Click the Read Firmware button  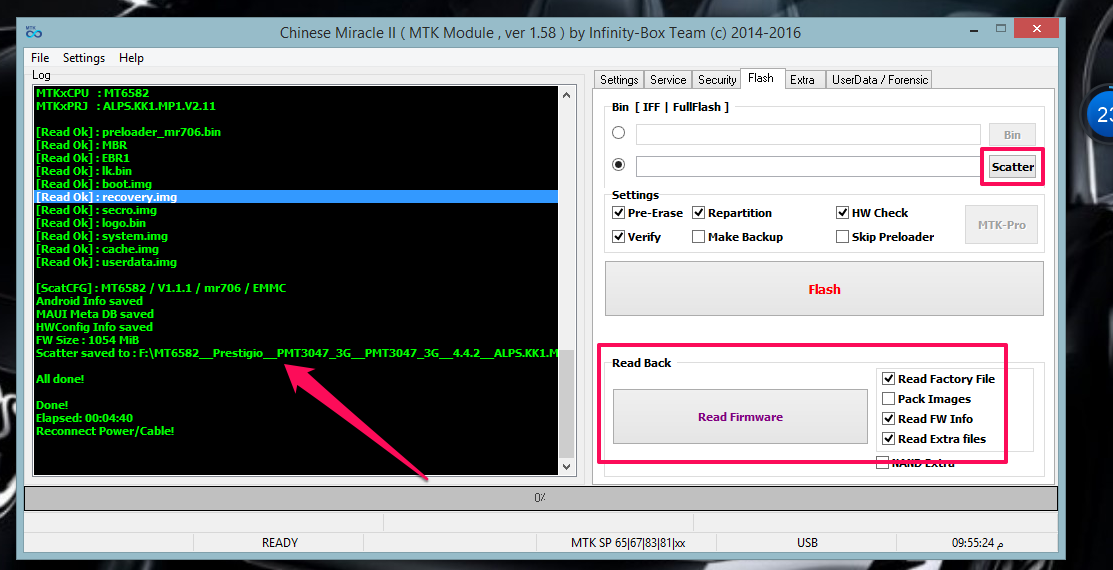point(740,417)
